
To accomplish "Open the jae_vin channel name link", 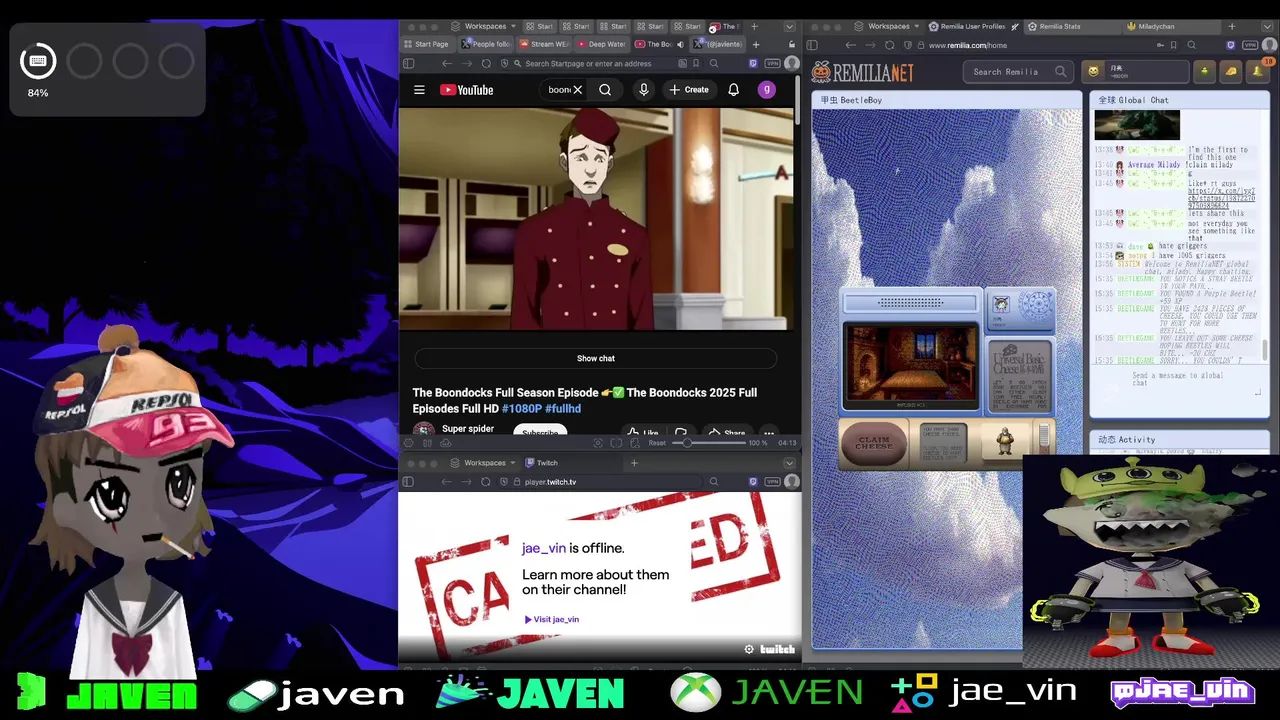I will pos(544,548).
